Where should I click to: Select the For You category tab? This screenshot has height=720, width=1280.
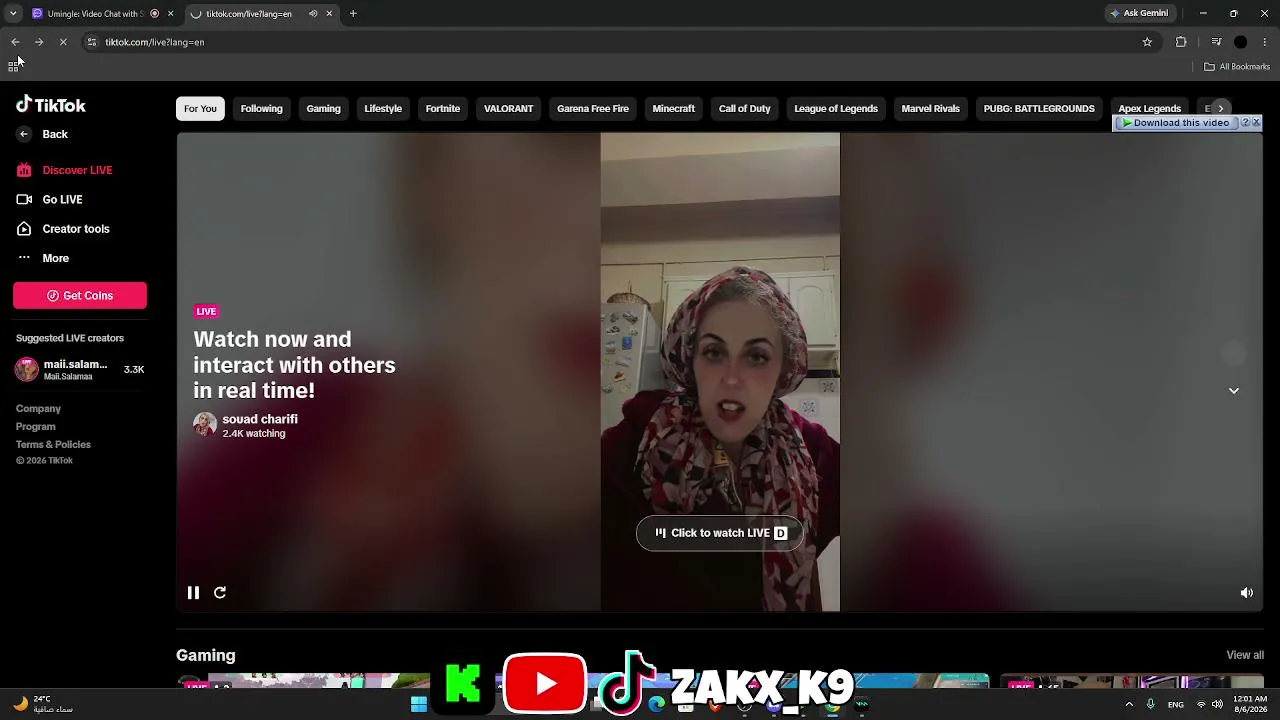pyautogui.click(x=200, y=109)
